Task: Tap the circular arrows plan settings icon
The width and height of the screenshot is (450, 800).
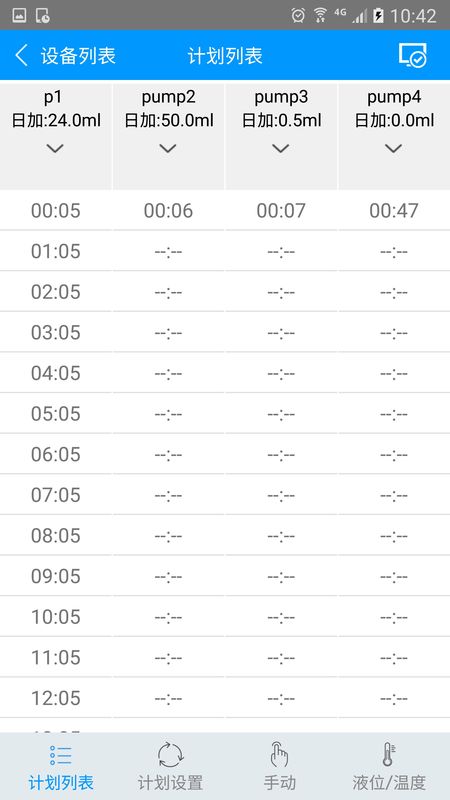Action: [170, 755]
